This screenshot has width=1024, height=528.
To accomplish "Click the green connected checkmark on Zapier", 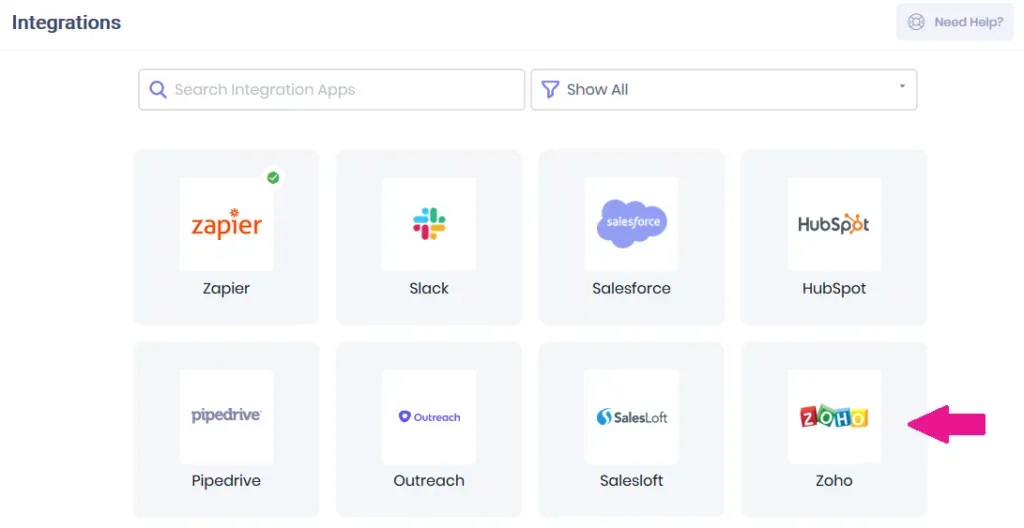I will click(273, 177).
